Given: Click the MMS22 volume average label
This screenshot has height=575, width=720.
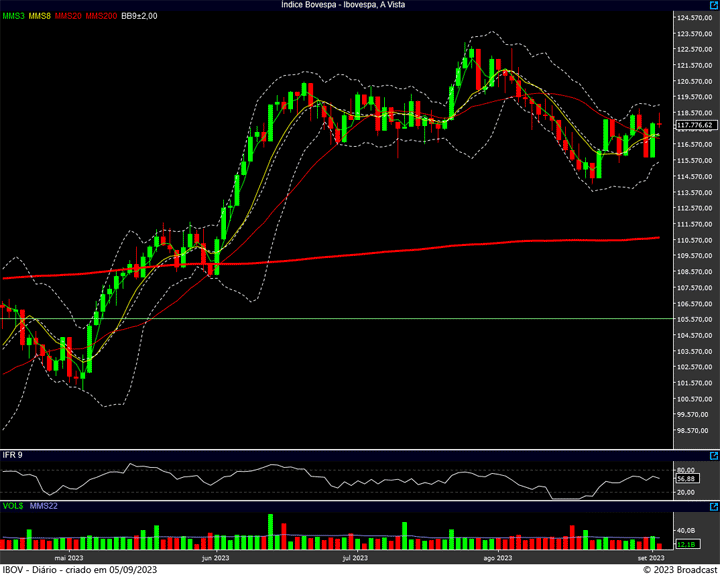Looking at the screenshot, I should (45, 507).
